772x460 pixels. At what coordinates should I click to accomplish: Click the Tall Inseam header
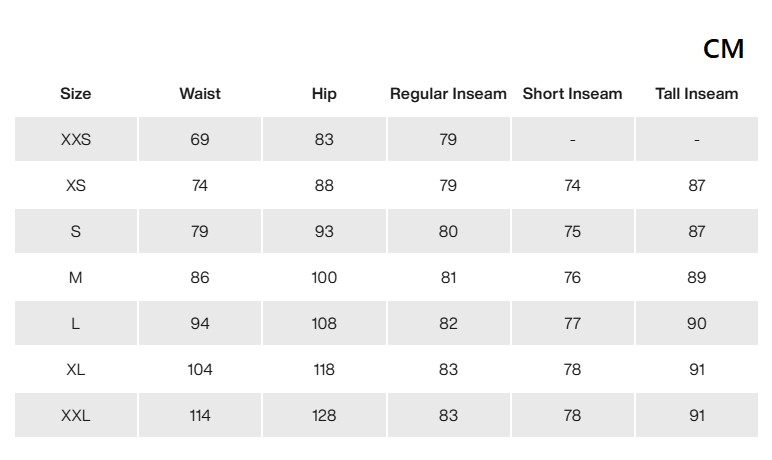(x=697, y=94)
